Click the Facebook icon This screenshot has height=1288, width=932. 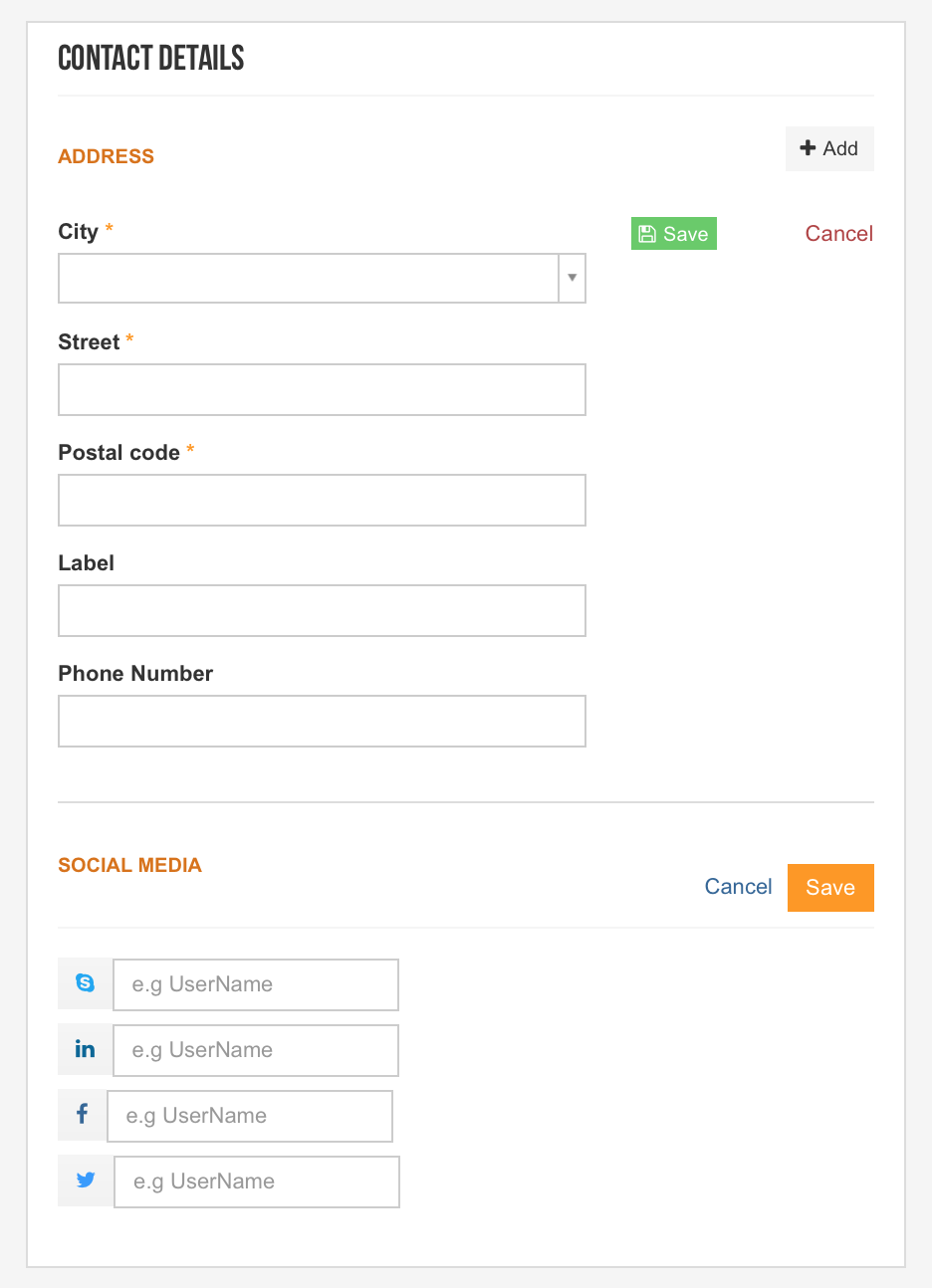point(83,1115)
